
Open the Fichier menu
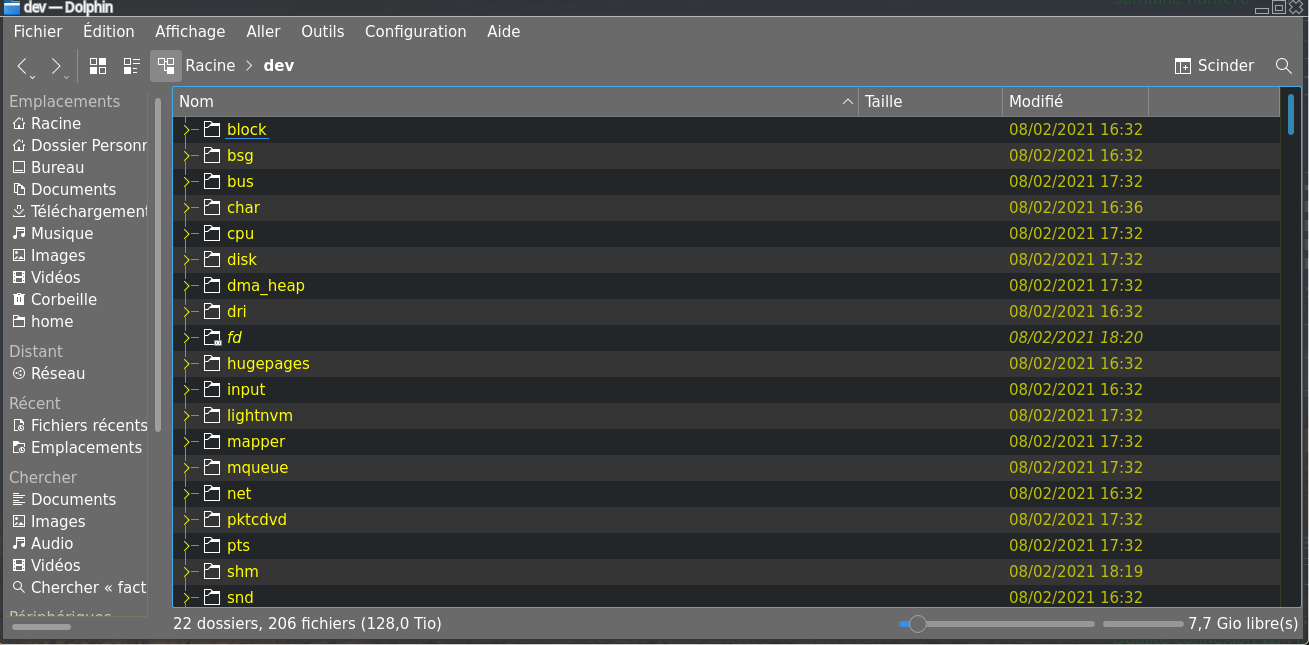(x=38, y=32)
